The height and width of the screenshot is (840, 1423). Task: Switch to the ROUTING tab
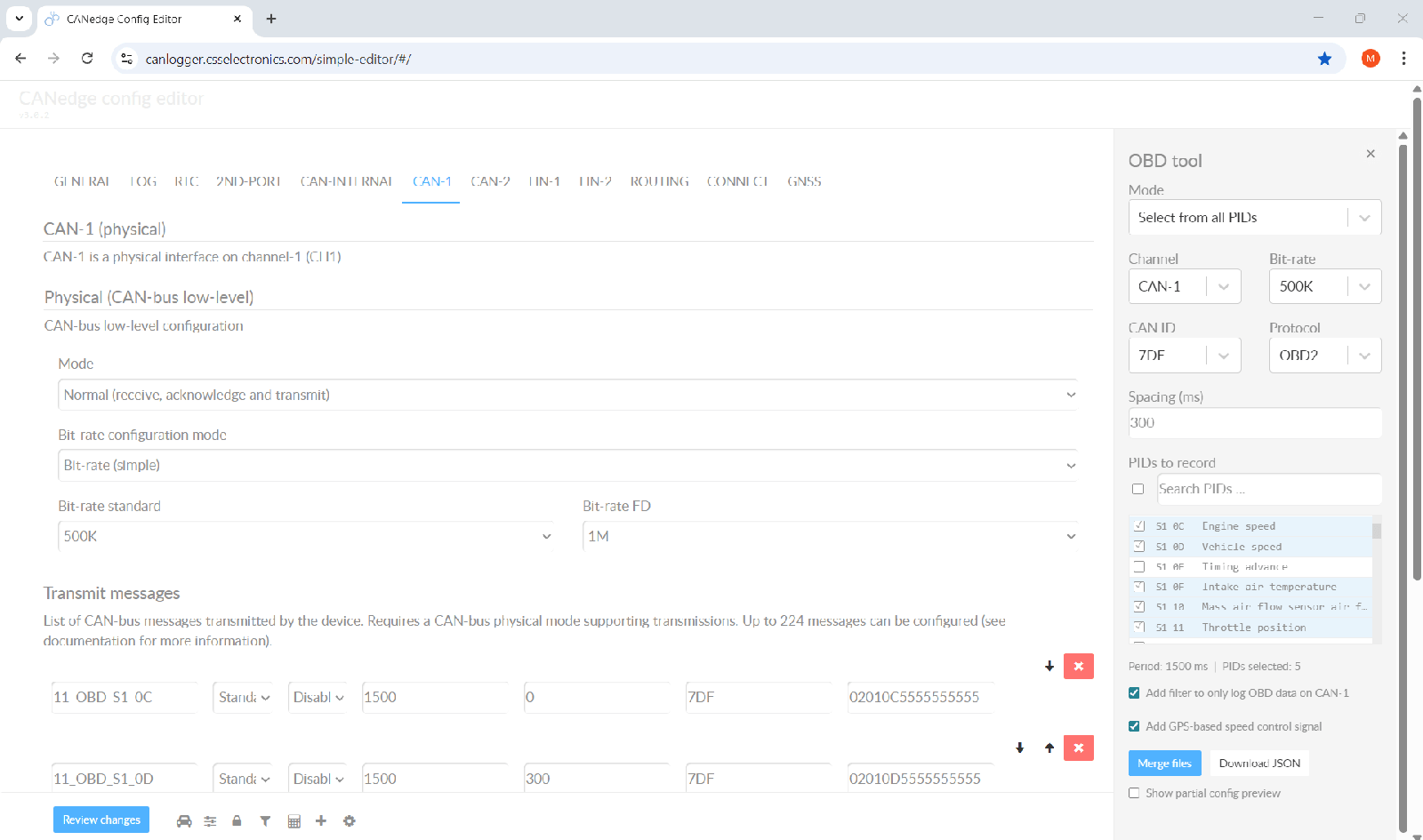[660, 181]
